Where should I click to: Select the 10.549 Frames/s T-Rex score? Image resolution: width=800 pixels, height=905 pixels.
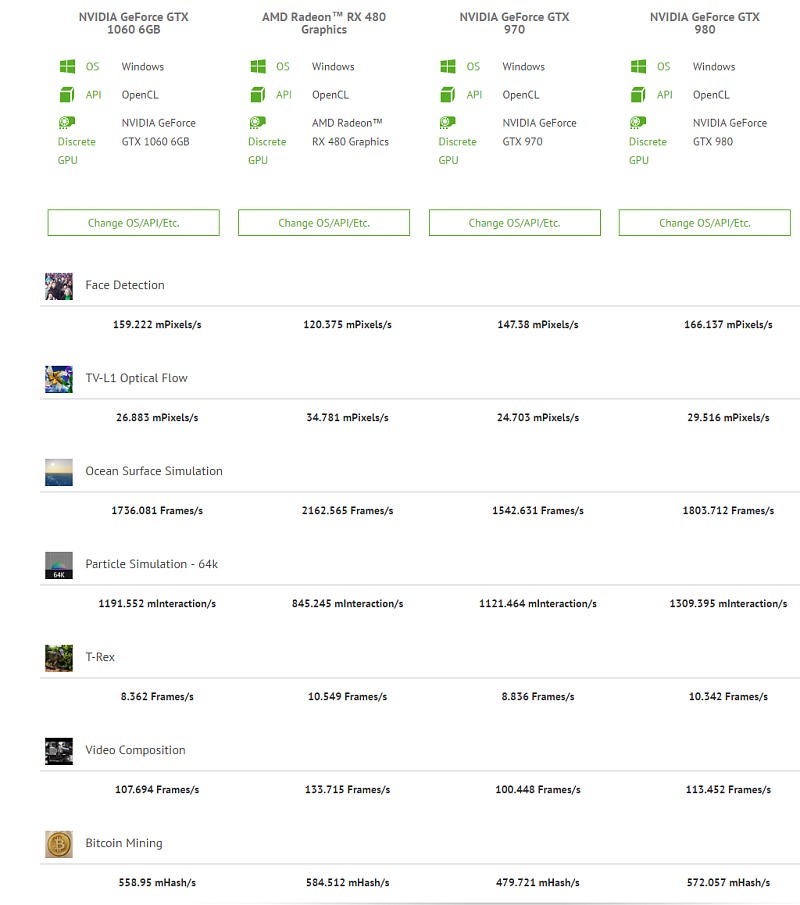click(347, 696)
